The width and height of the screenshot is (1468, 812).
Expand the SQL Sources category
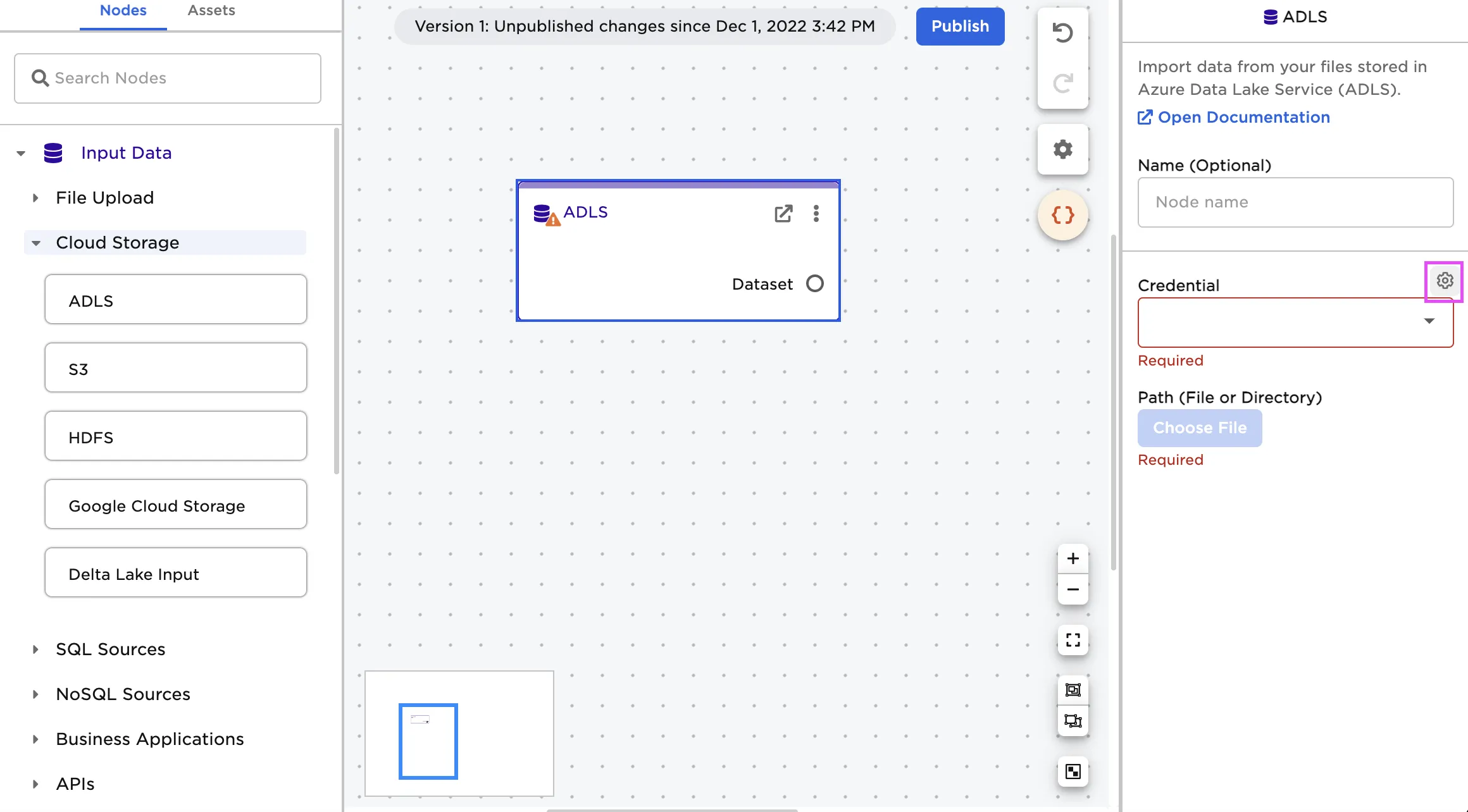(35, 649)
